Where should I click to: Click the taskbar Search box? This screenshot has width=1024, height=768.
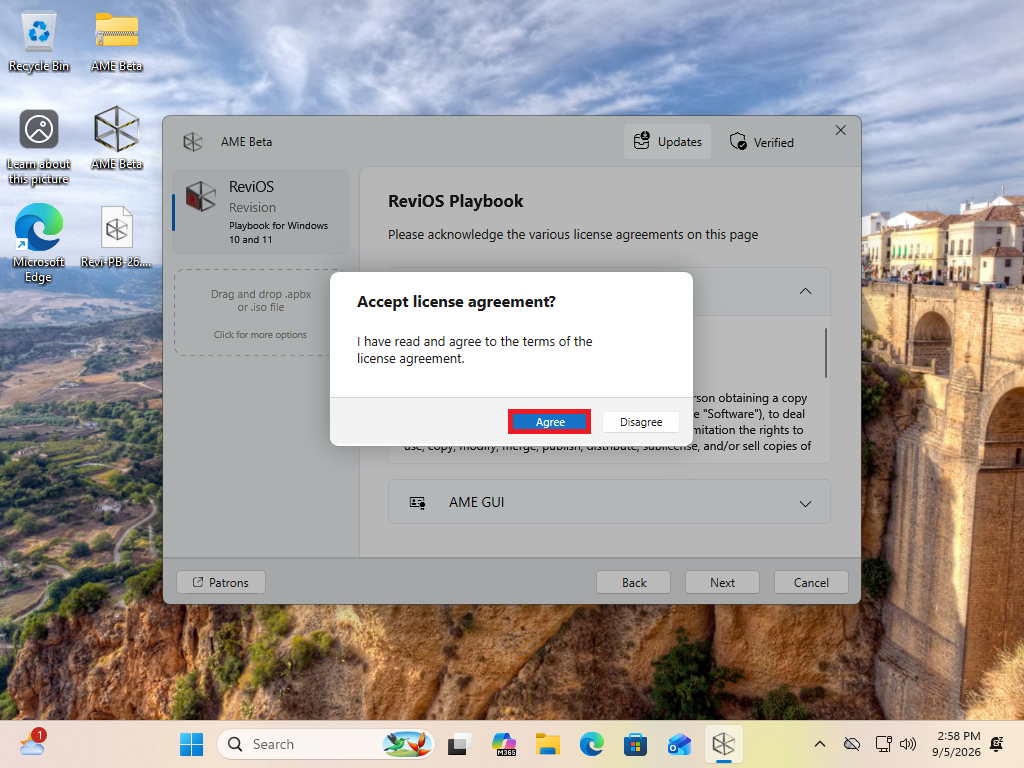coord(325,744)
